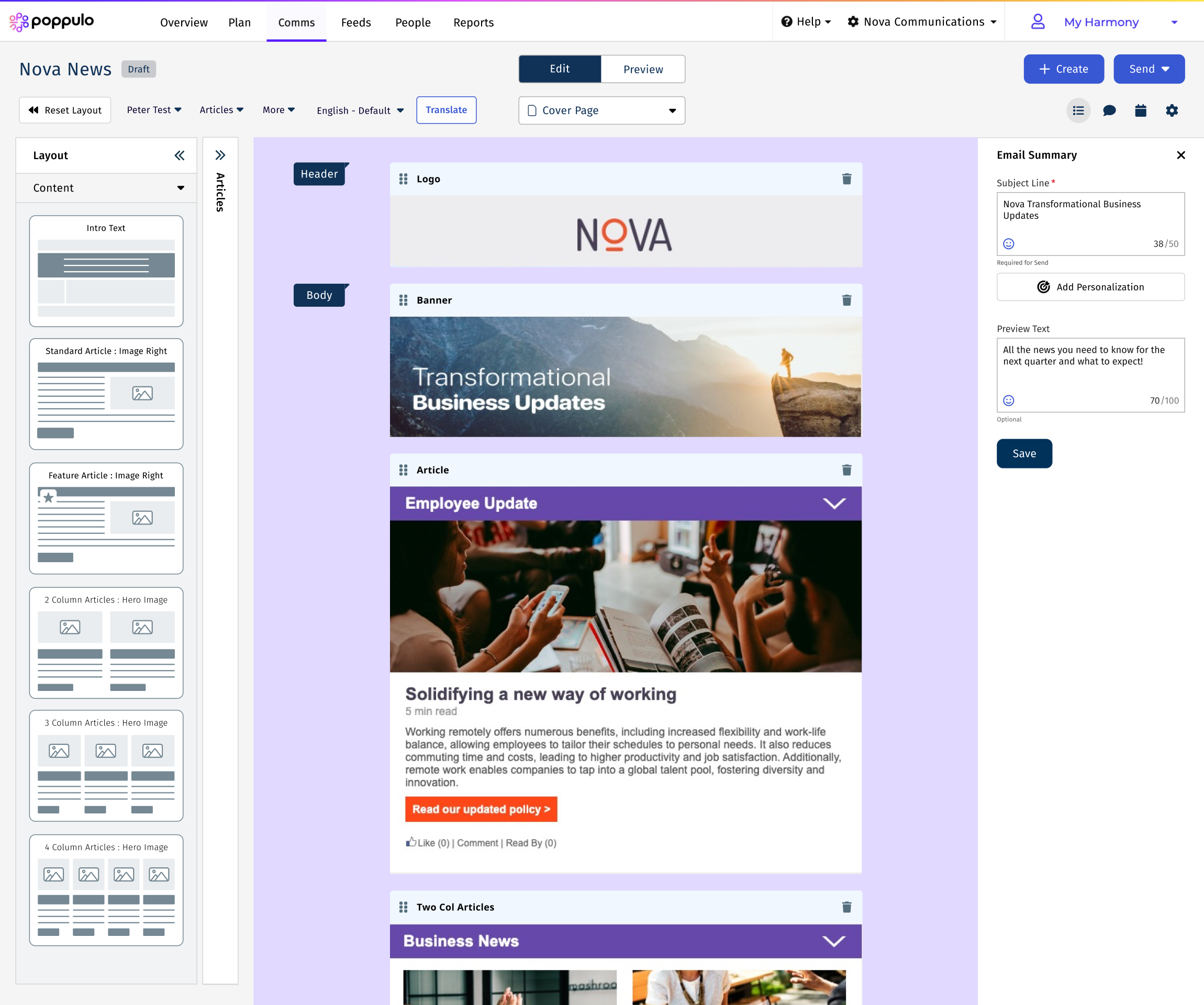Open the comments speech bubble icon
Screen dimensions: 1204x1005
[x=1109, y=110]
